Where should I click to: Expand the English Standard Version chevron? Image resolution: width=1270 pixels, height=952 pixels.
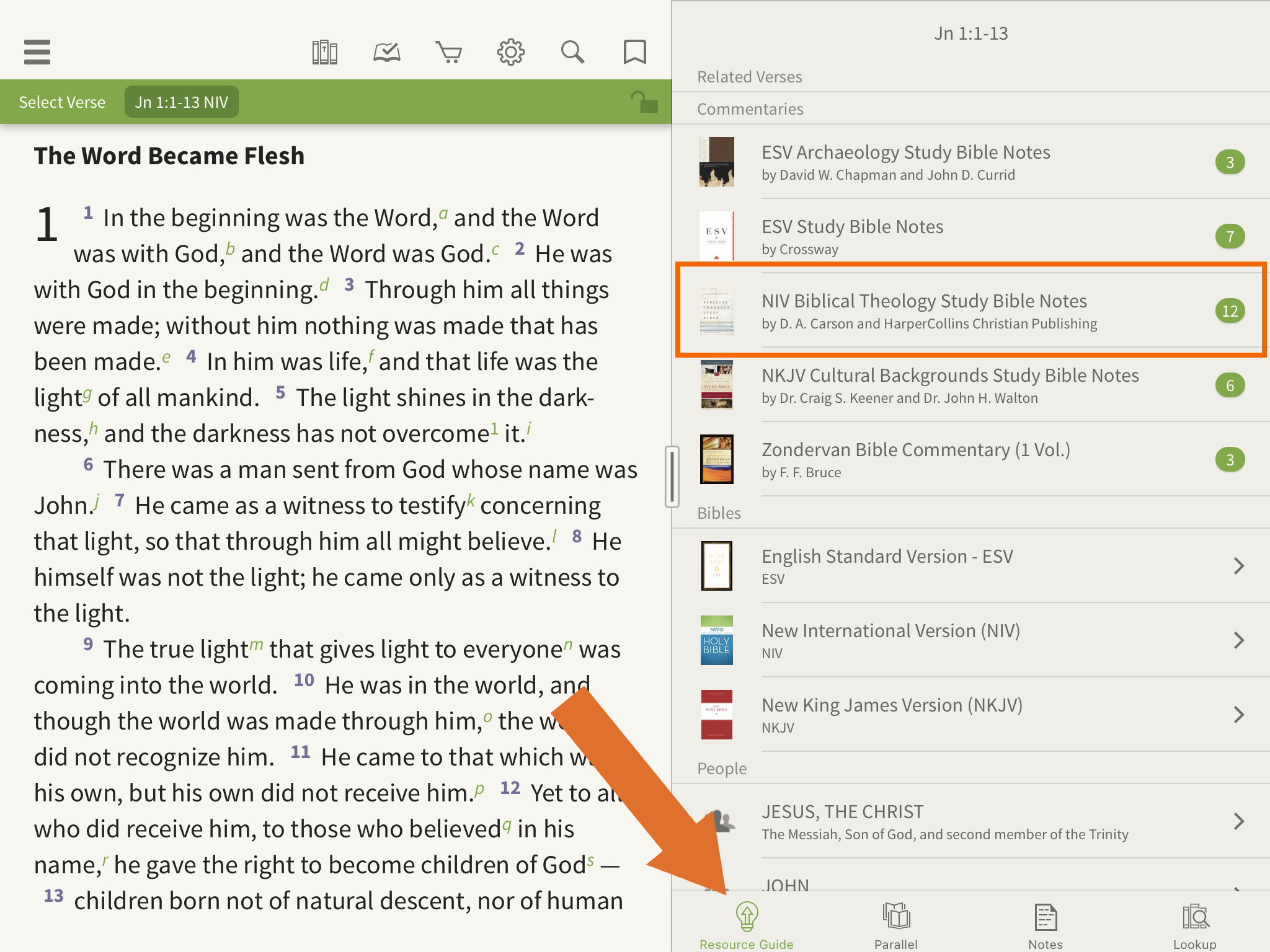[x=1238, y=566]
